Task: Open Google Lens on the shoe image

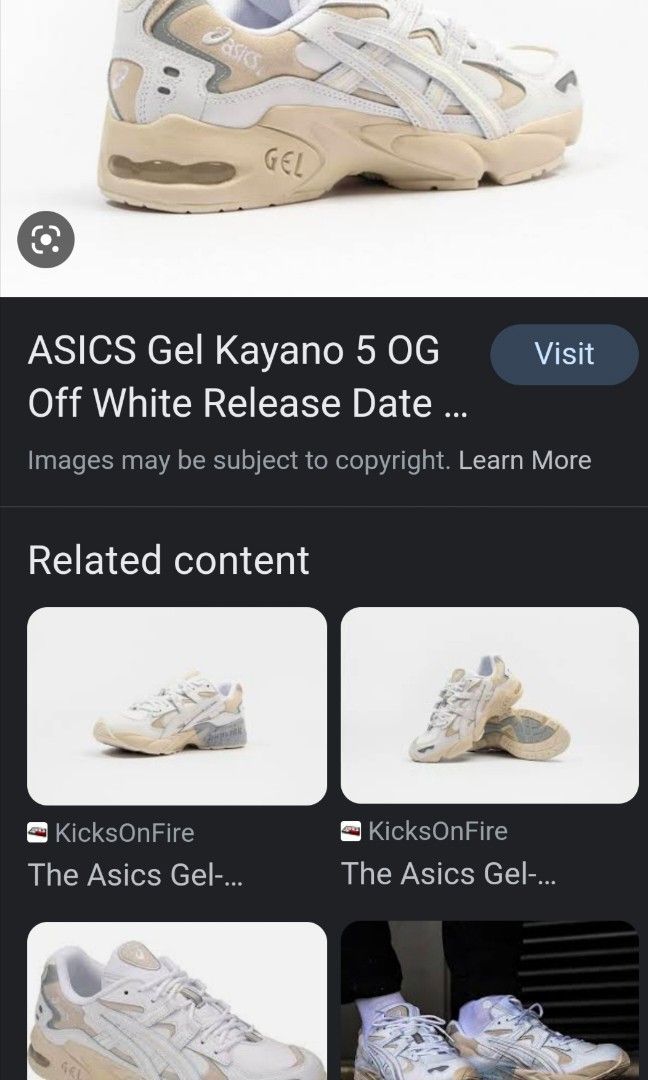Action: tap(45, 239)
